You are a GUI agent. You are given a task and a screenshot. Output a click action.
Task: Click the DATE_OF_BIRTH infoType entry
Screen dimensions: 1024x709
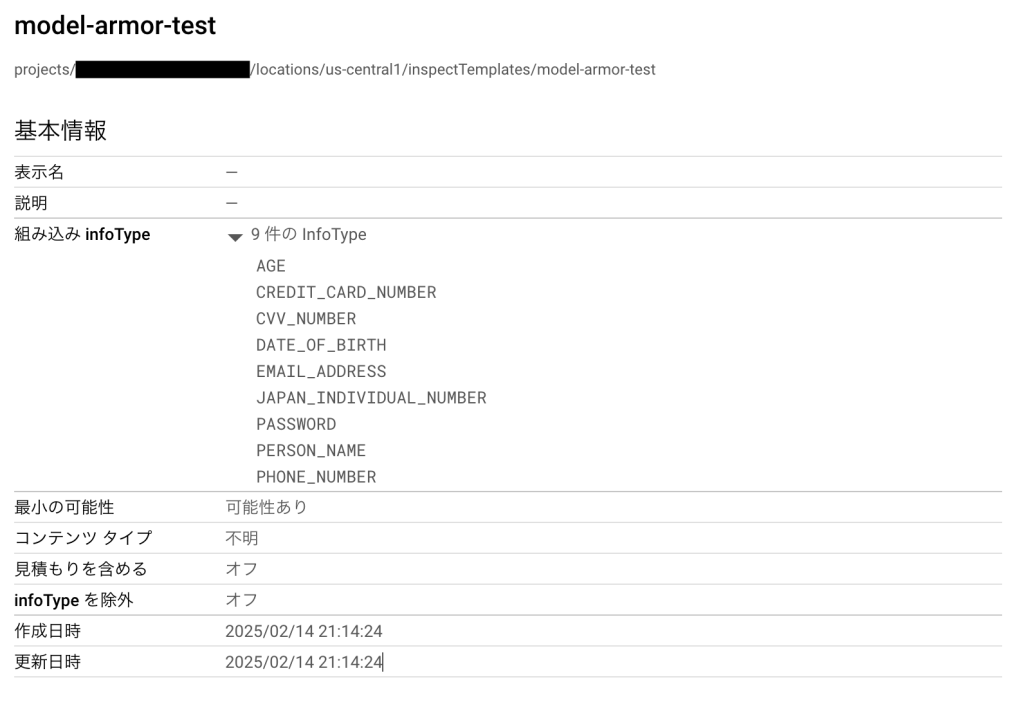click(321, 345)
